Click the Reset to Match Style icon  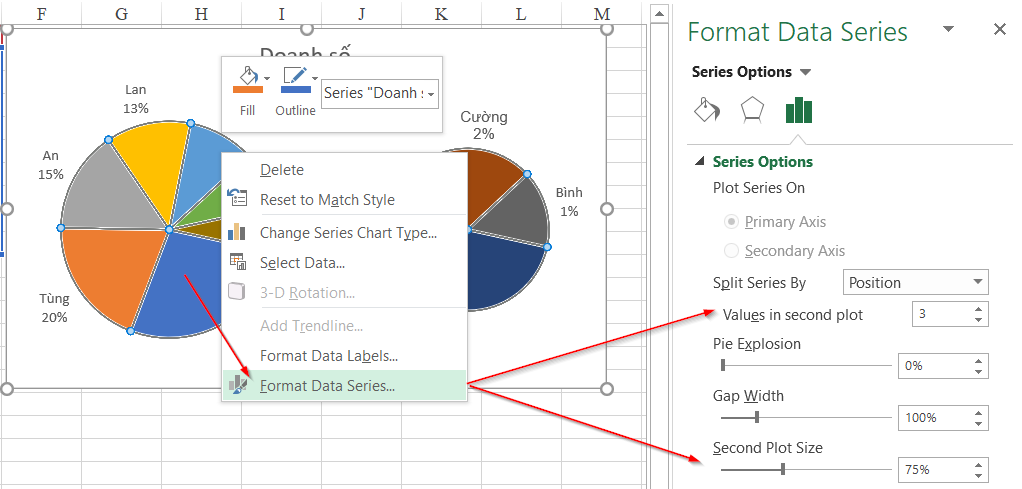point(237,199)
